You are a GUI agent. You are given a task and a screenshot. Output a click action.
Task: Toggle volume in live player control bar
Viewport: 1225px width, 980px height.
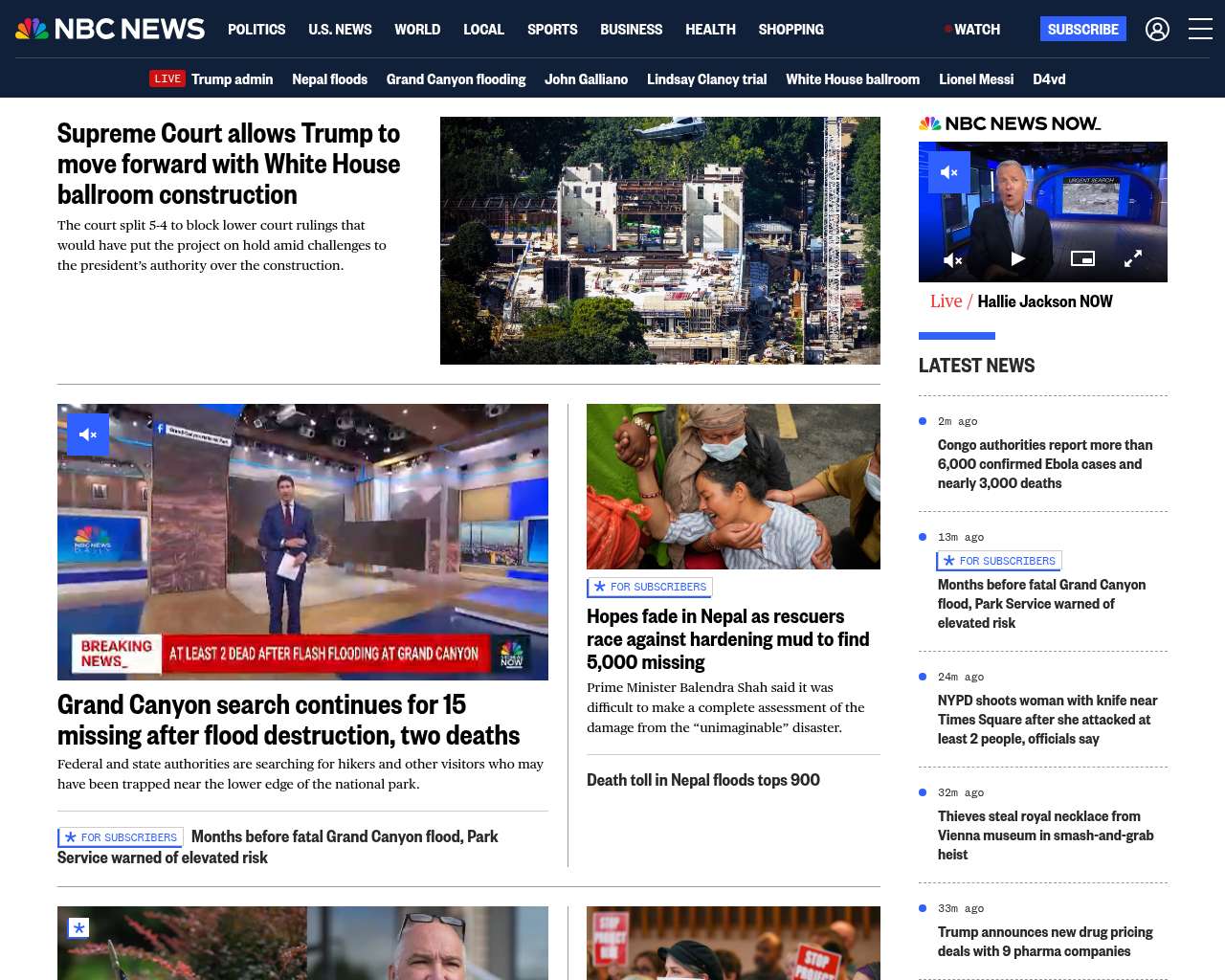click(953, 259)
